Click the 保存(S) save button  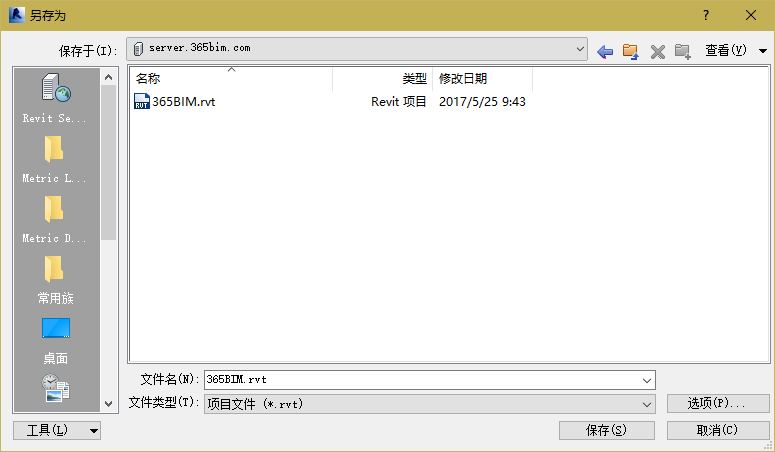(x=606, y=430)
